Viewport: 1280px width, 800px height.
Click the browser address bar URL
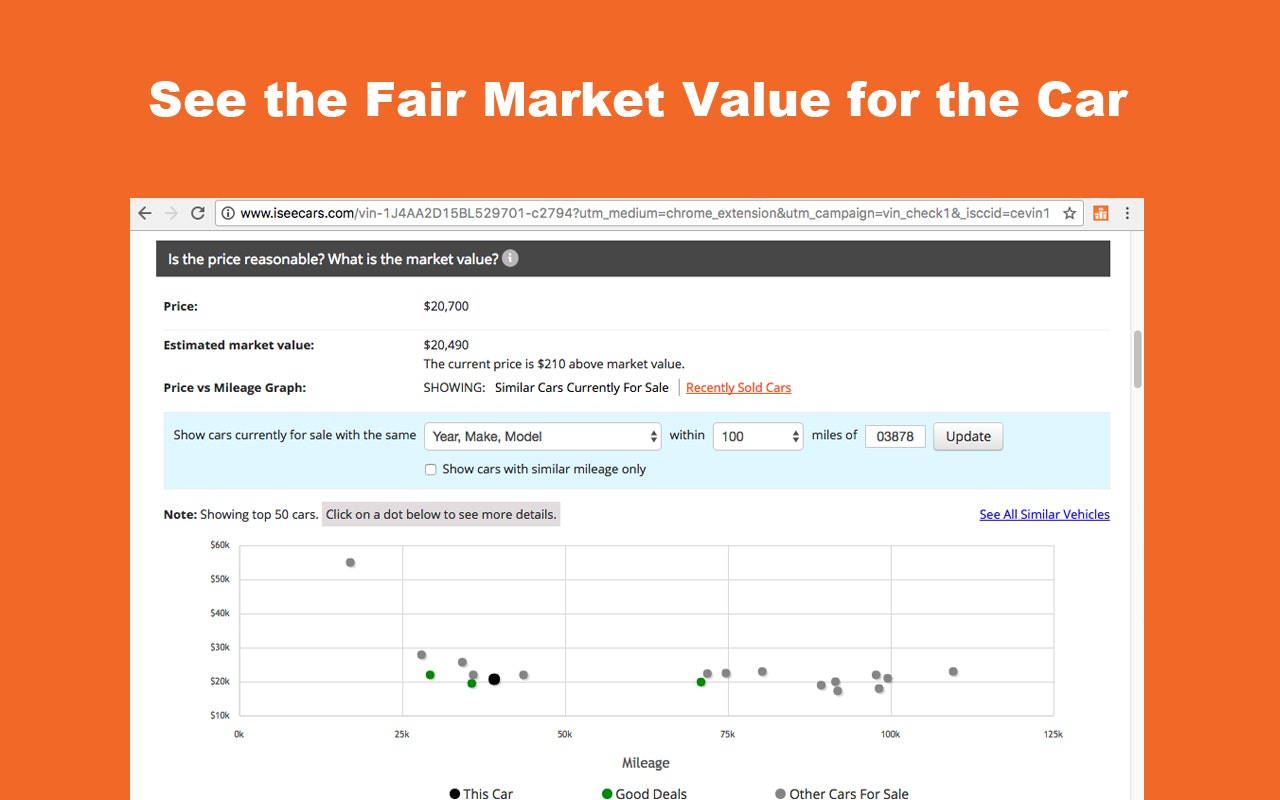(x=645, y=213)
